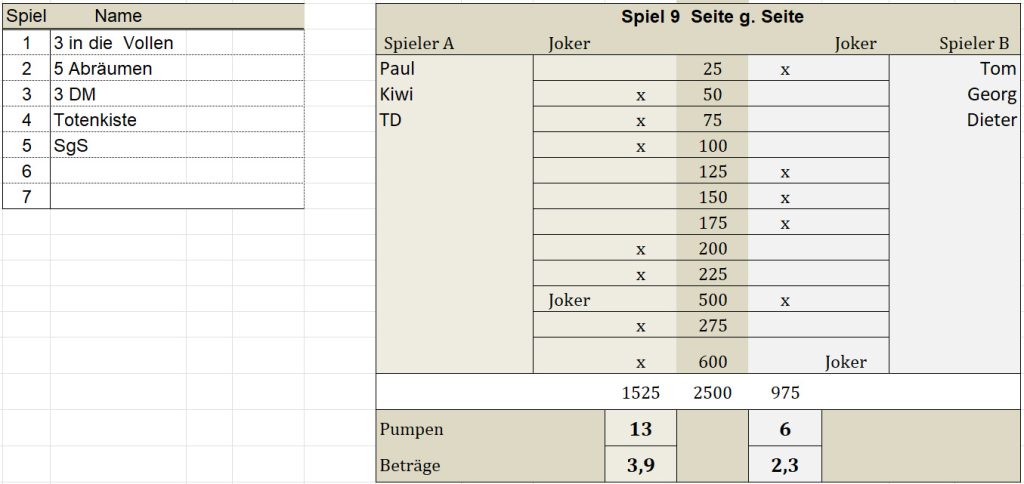Click the x mark next to 50
This screenshot has height=484, width=1024.
point(641,95)
